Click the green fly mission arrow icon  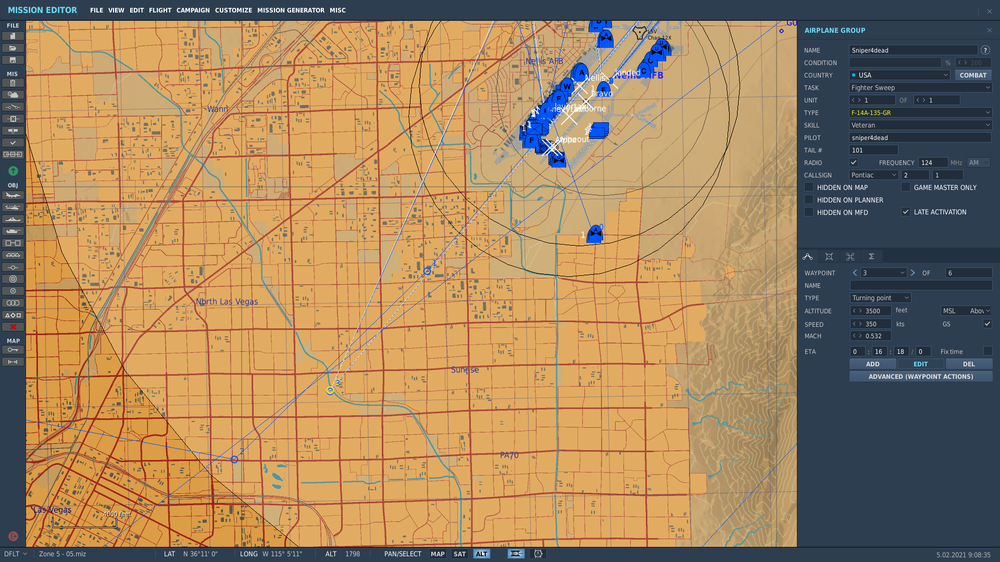pyautogui.click(x=13, y=172)
